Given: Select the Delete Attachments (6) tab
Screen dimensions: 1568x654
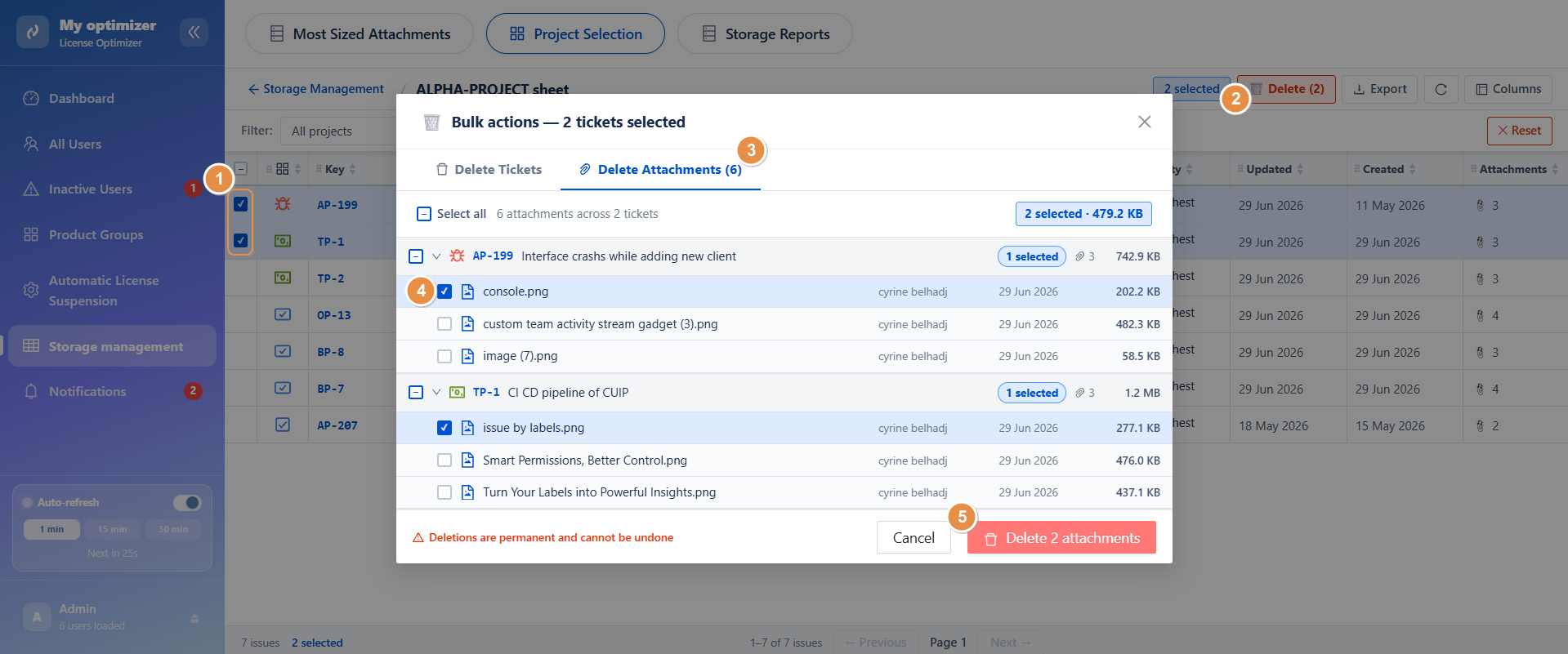Looking at the screenshot, I should pos(660,169).
